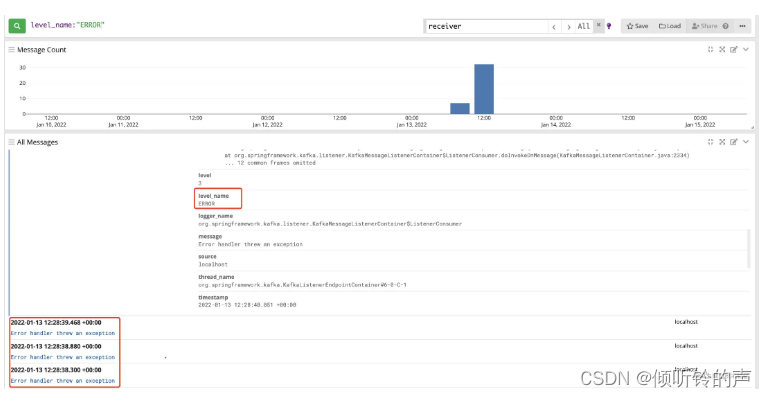Run the search with green magnifier button
This screenshot has width=767, height=397.
coord(17,25)
